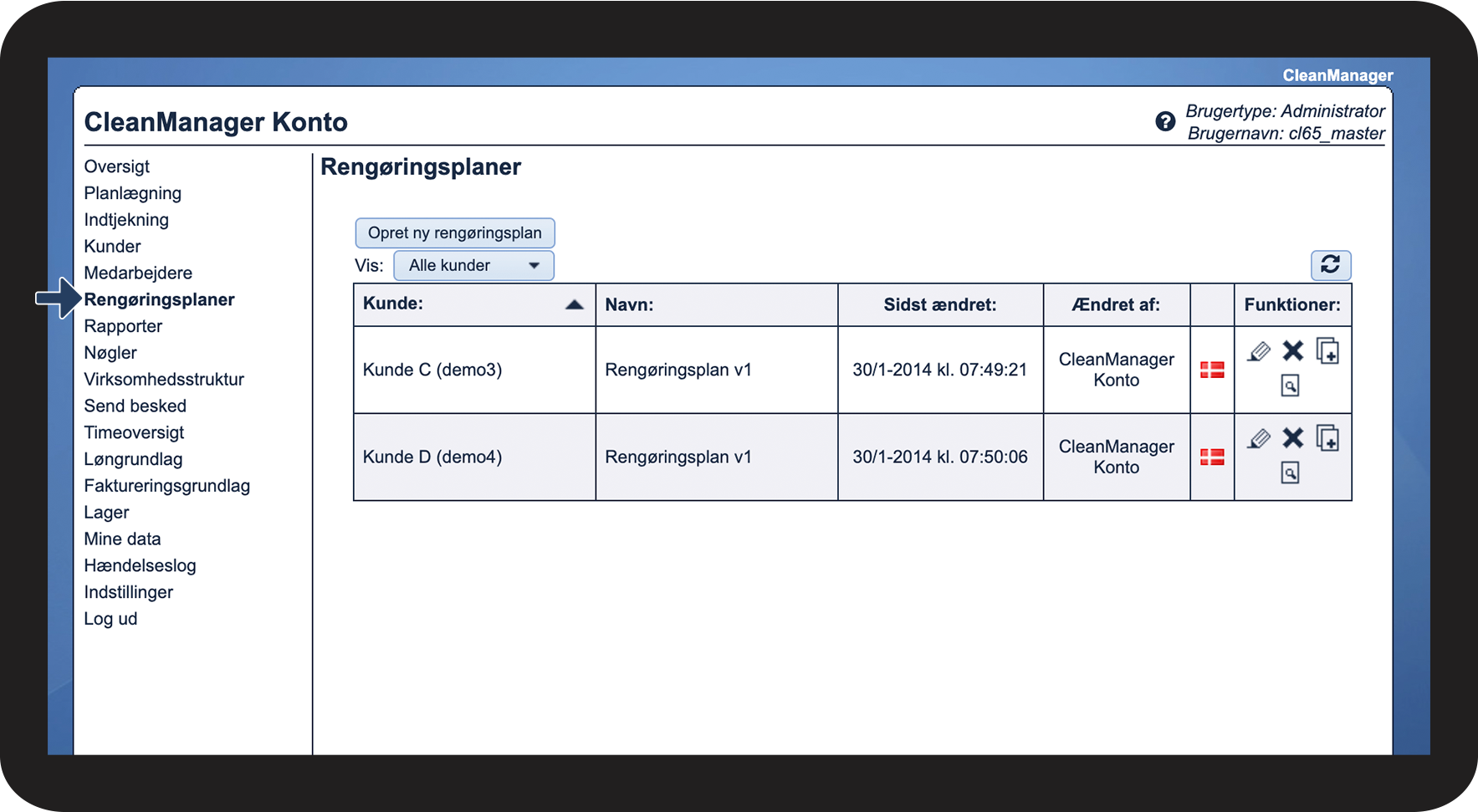Click the 30/1-2014 kl. 07:49:21 timestamp
This screenshot has height=812, width=1478.
coord(939,370)
